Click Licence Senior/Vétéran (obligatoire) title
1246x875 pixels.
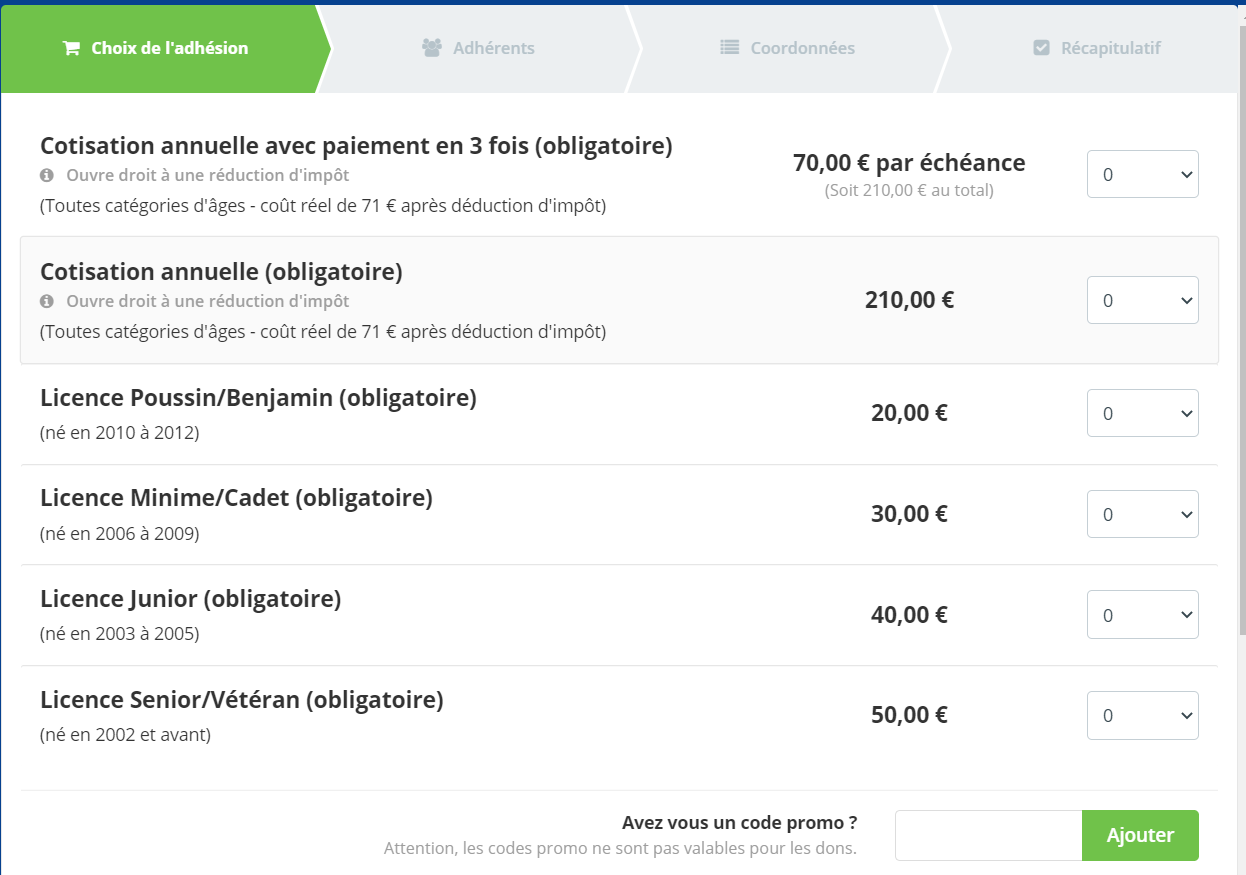242,700
